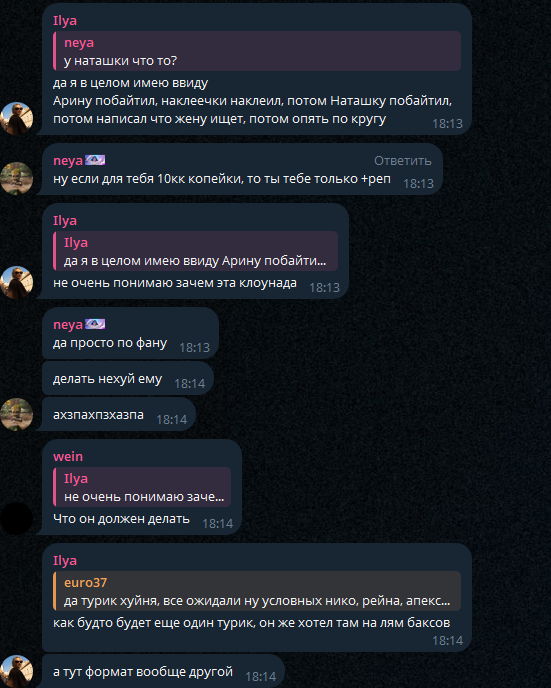
Task: Click Ilya's avatar at the bottom message
Action: 17,671
